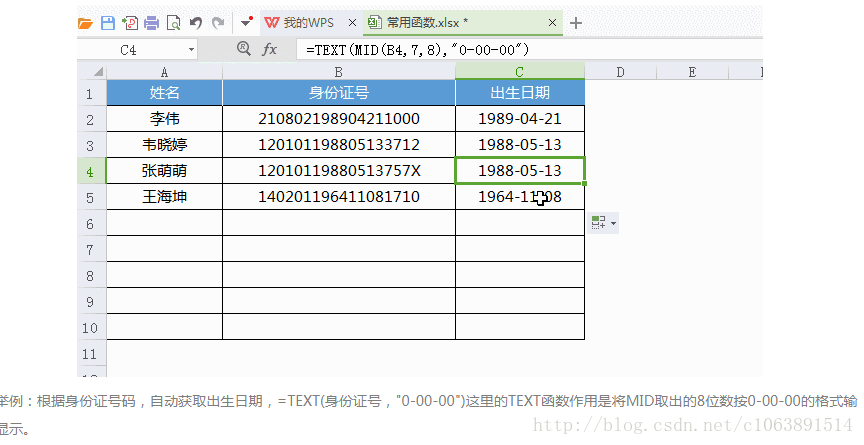Select row 9 header
The width and height of the screenshot is (864, 445).
coord(90,301)
